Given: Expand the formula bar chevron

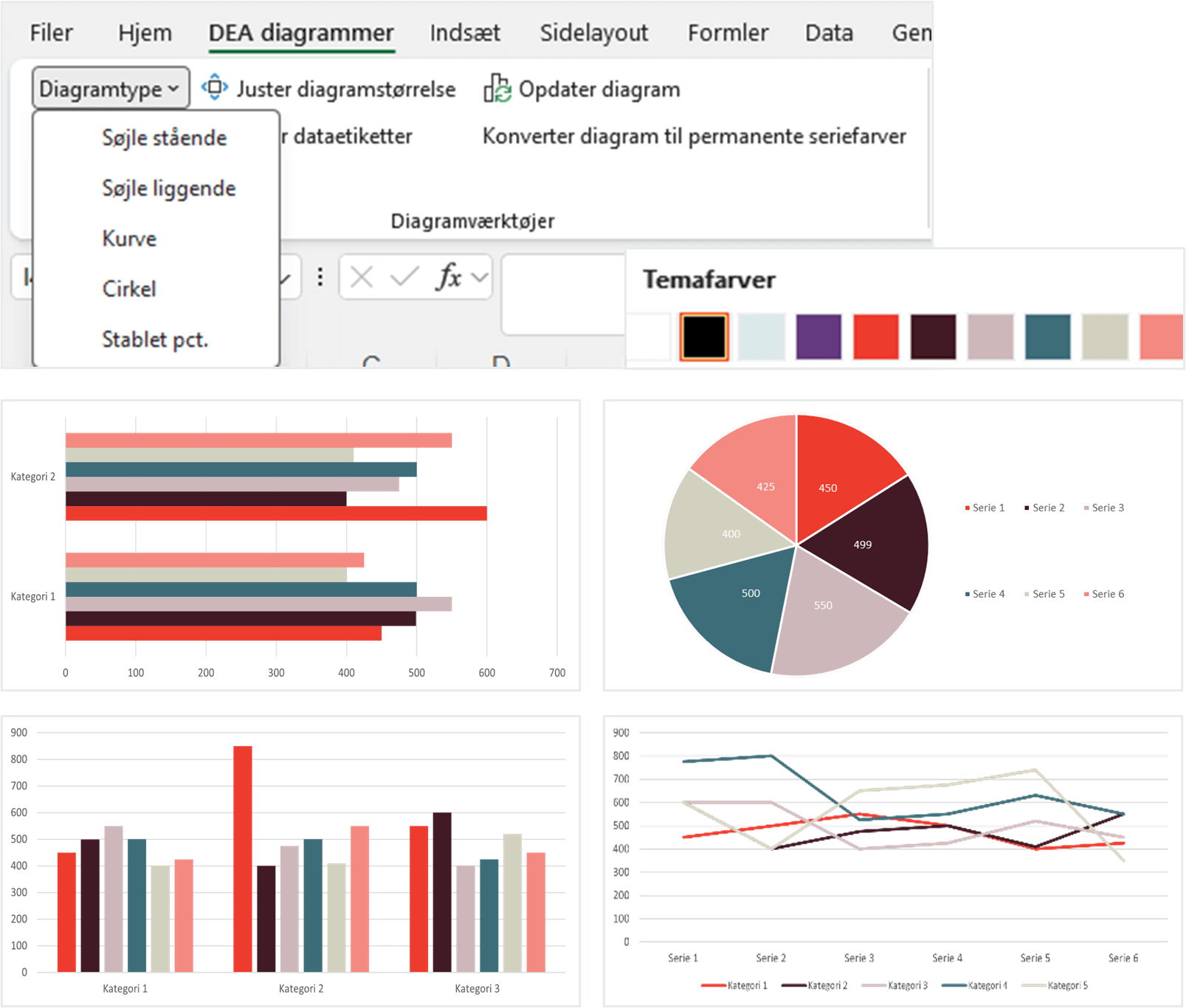Looking at the screenshot, I should click(x=479, y=277).
